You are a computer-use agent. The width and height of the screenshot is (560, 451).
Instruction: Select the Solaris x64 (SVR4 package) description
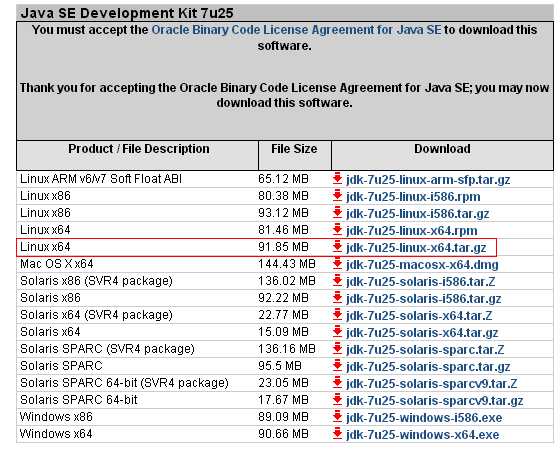tap(96, 315)
